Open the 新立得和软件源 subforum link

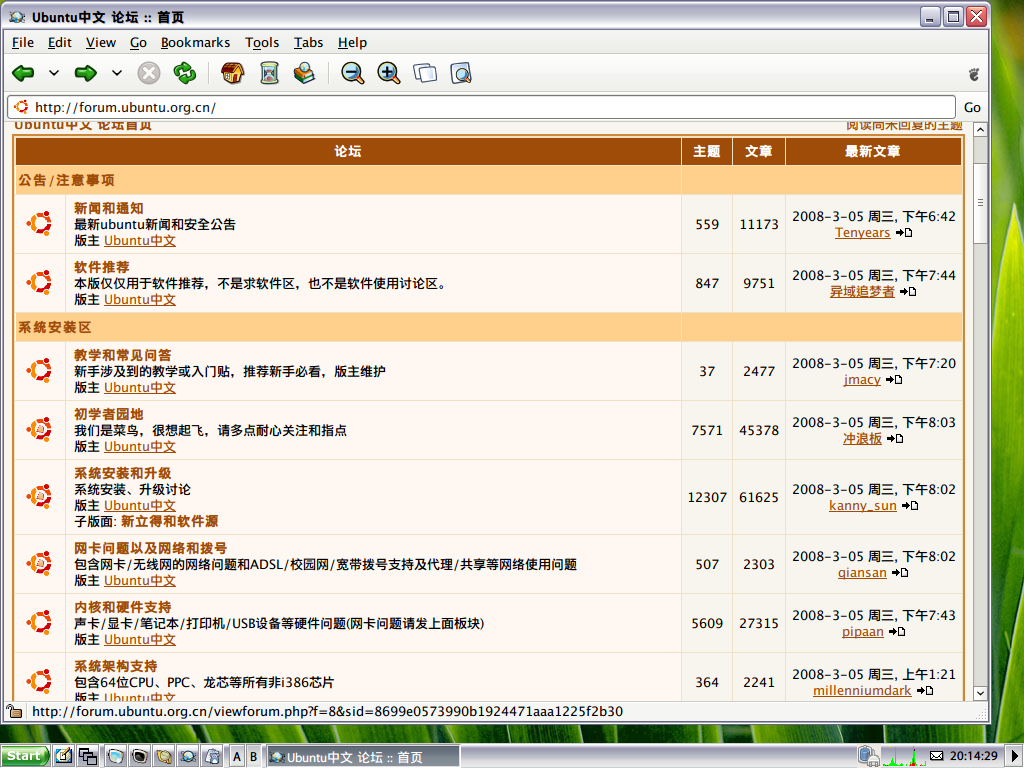point(169,521)
